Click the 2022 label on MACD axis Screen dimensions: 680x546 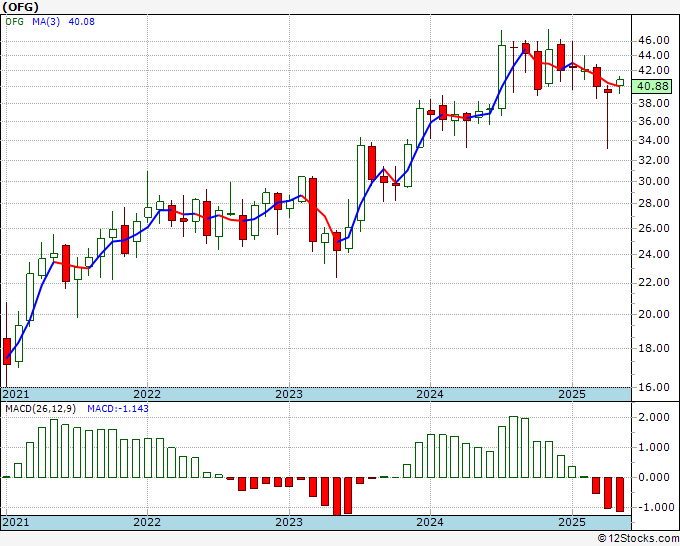coord(147,522)
